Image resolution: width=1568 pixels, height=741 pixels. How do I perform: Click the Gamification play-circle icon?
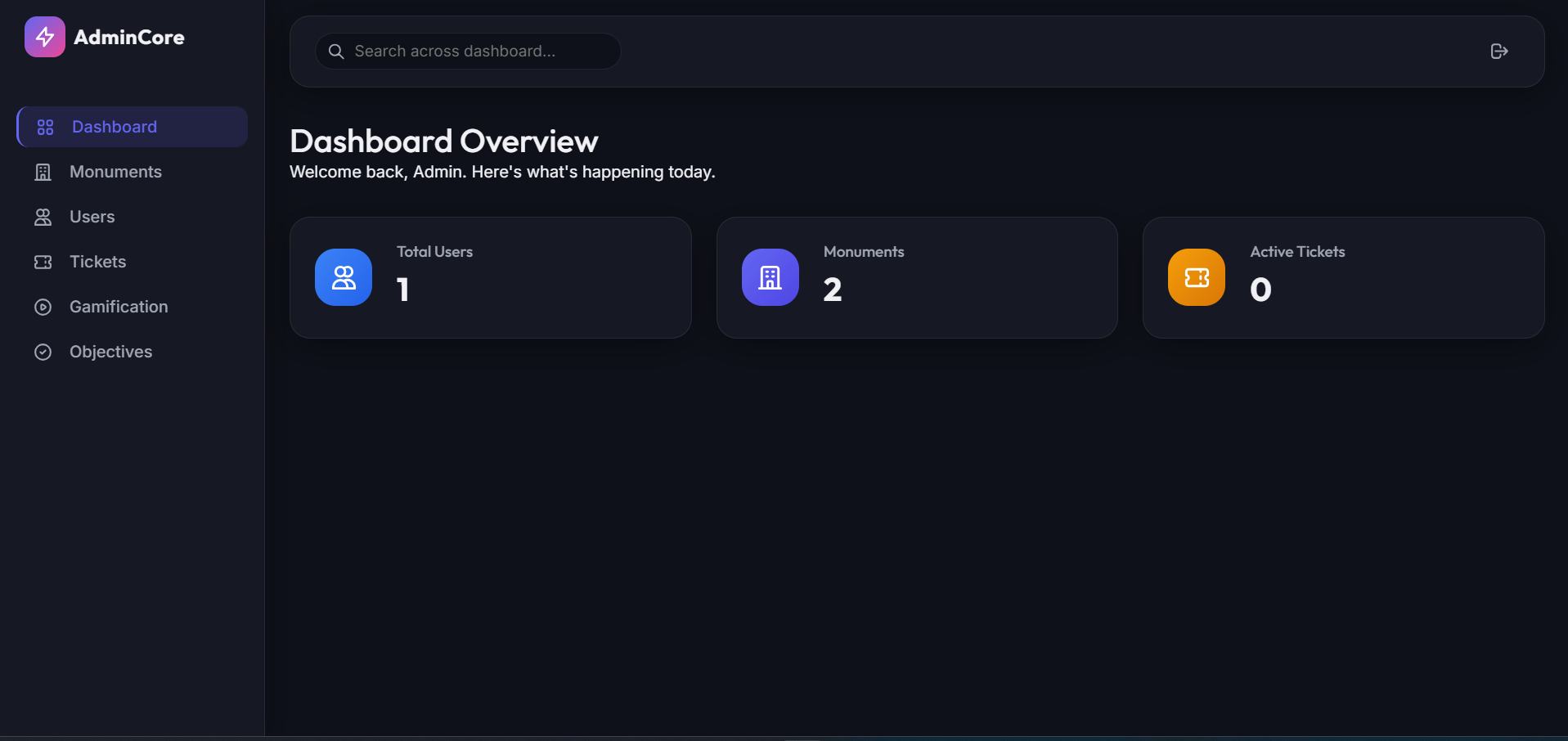coord(43,307)
